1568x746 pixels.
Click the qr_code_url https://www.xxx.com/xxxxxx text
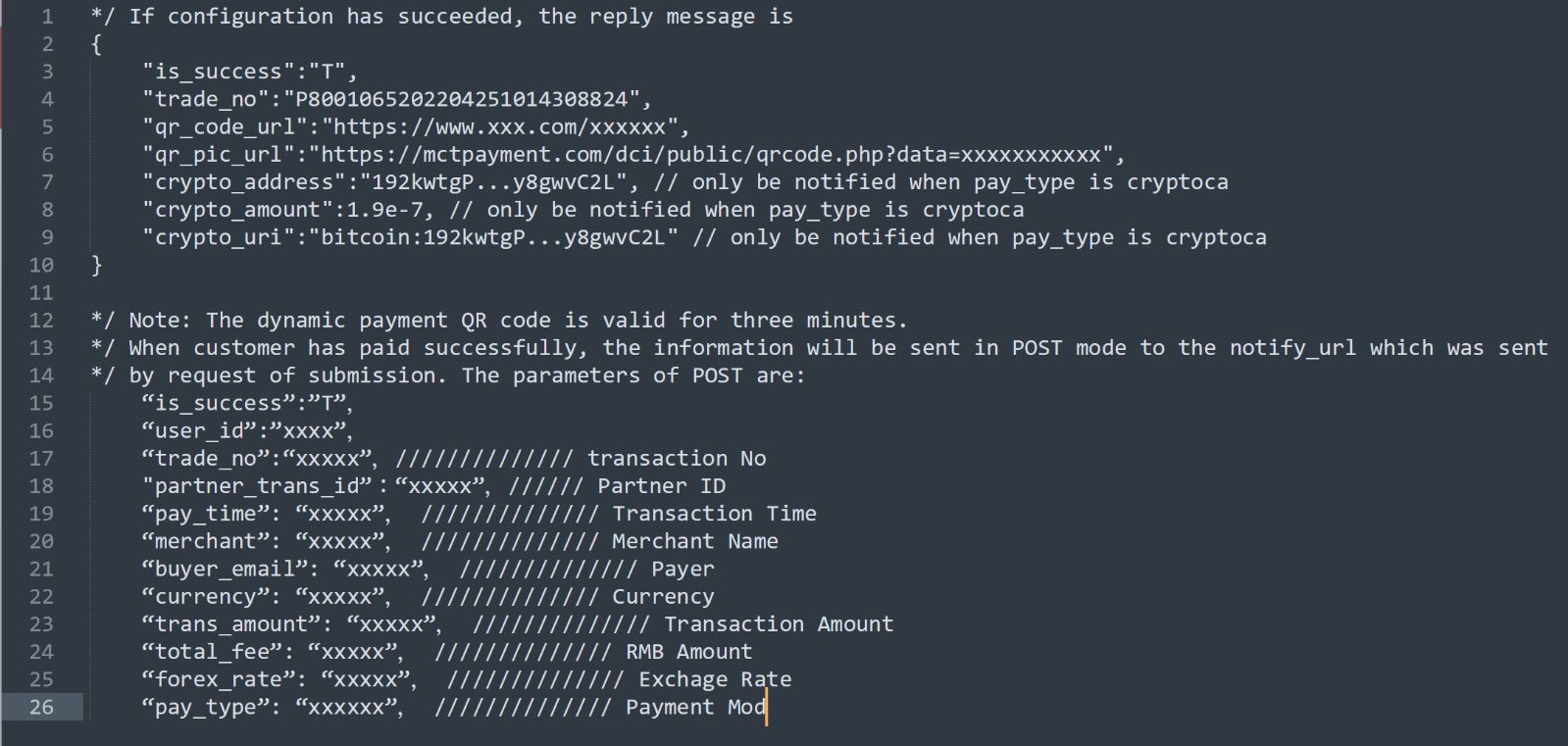tap(500, 126)
